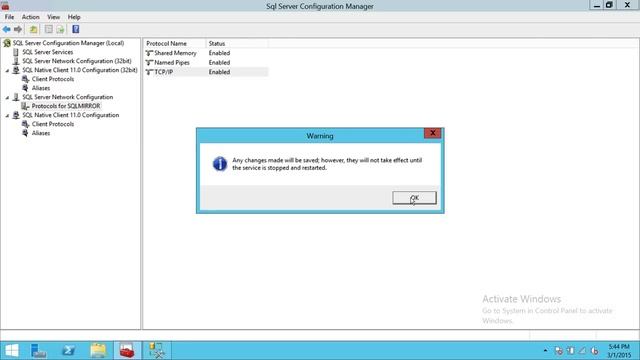The height and width of the screenshot is (360, 640).
Task: Collapse the SQL Server Network Configuration node
Action: coord(7,97)
